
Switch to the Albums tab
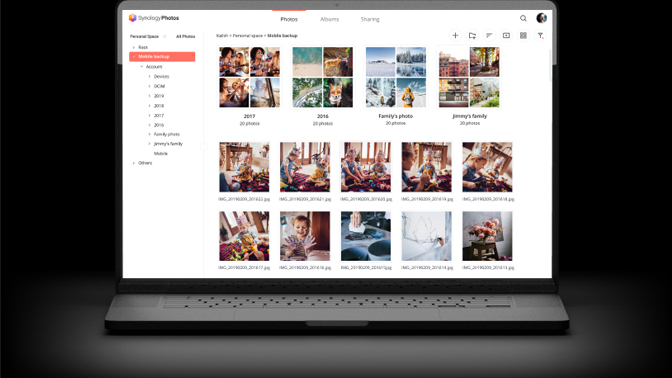(x=330, y=19)
